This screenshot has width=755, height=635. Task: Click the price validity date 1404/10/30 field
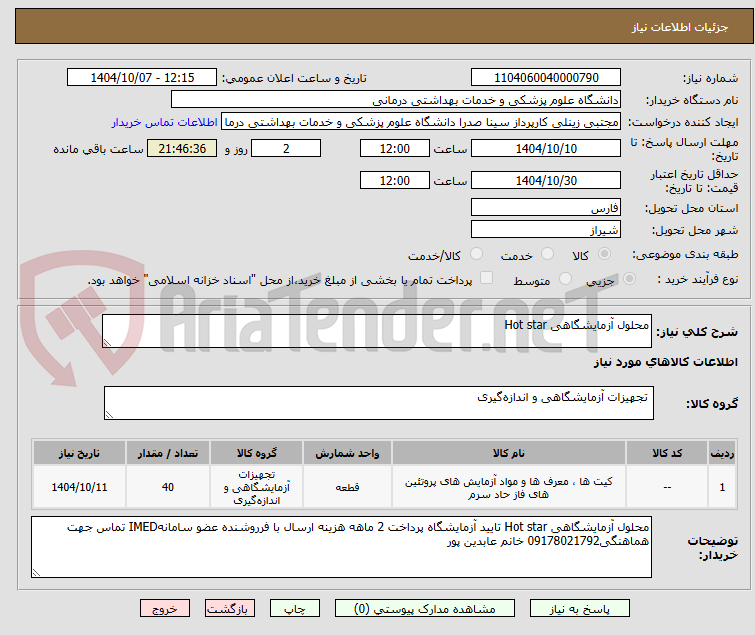click(546, 180)
